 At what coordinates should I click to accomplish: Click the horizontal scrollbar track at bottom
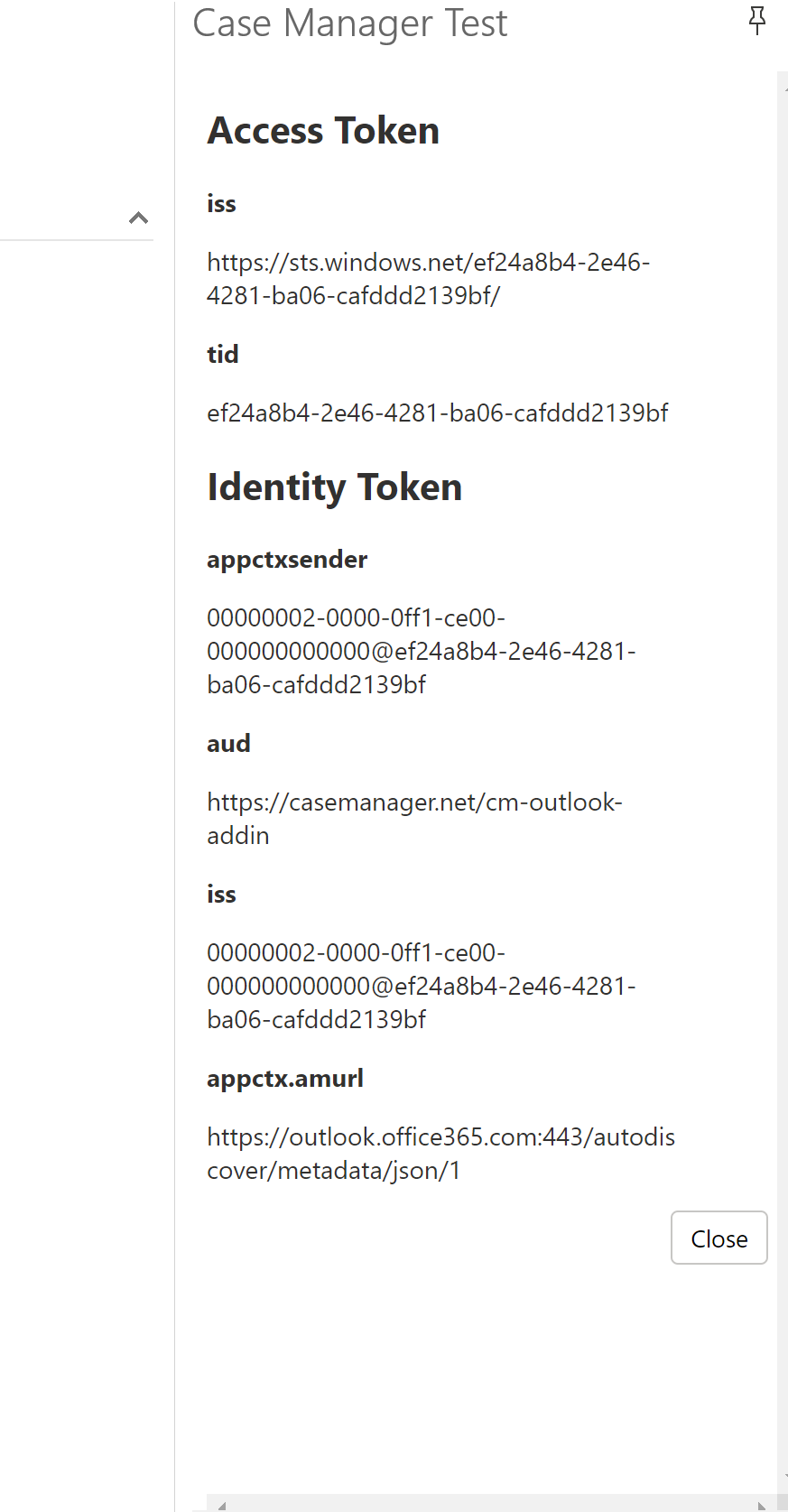[x=492, y=1504]
